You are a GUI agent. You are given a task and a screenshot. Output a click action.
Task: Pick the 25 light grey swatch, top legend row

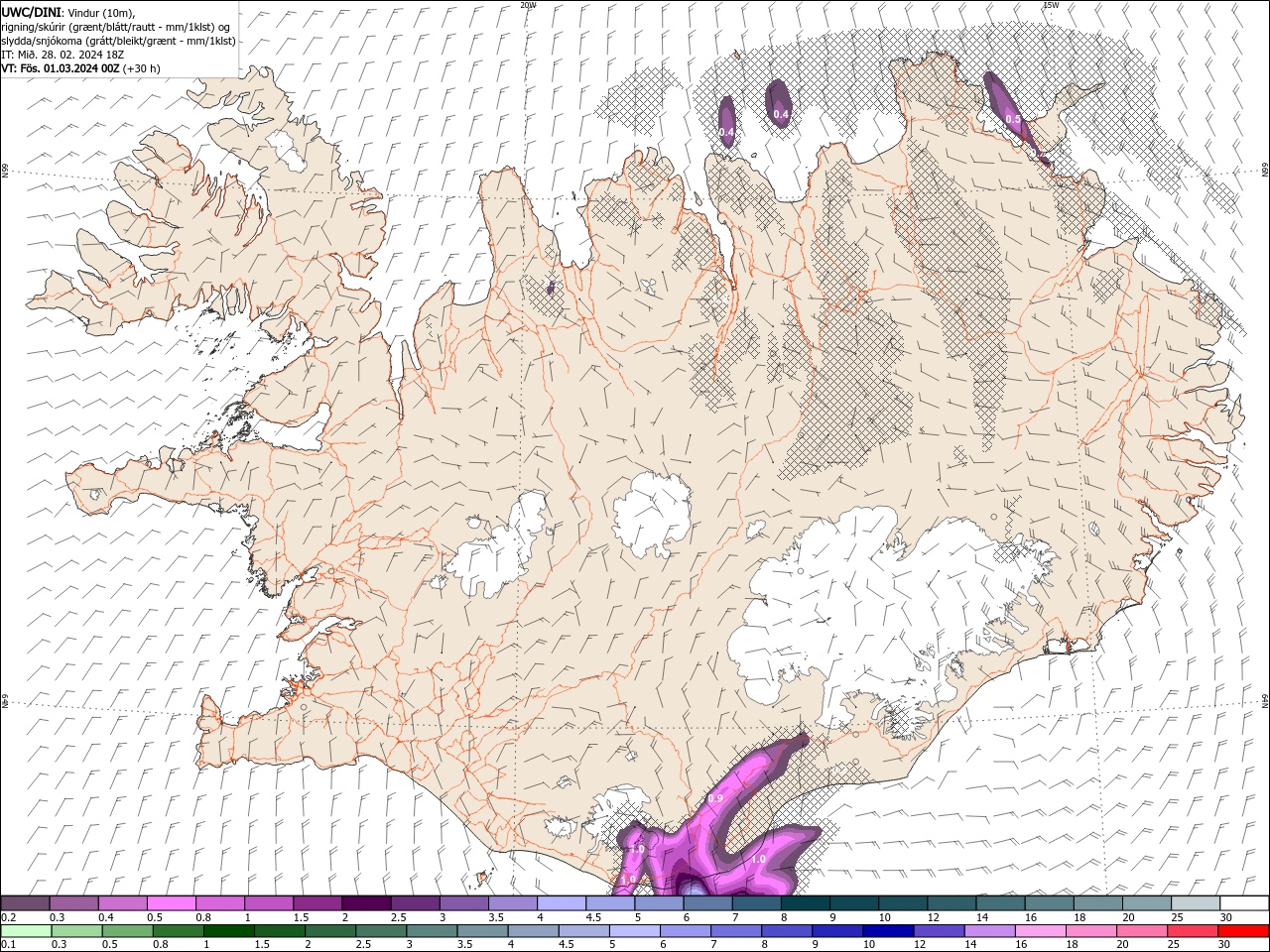coord(1195,903)
